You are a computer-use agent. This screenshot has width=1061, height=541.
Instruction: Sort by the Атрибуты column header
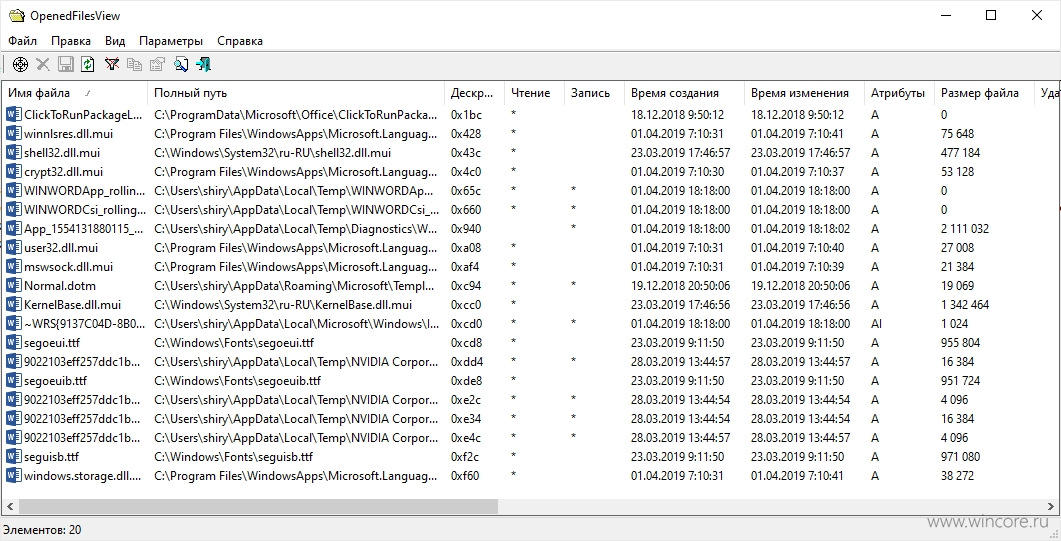(x=899, y=93)
